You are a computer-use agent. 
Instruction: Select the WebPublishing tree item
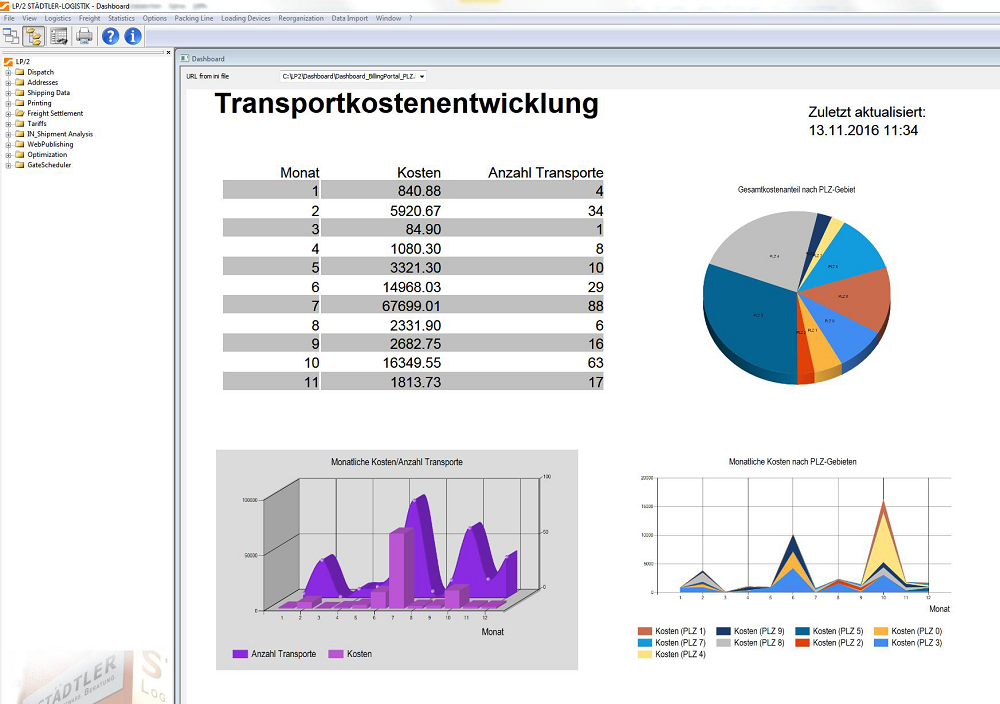[x=50, y=144]
